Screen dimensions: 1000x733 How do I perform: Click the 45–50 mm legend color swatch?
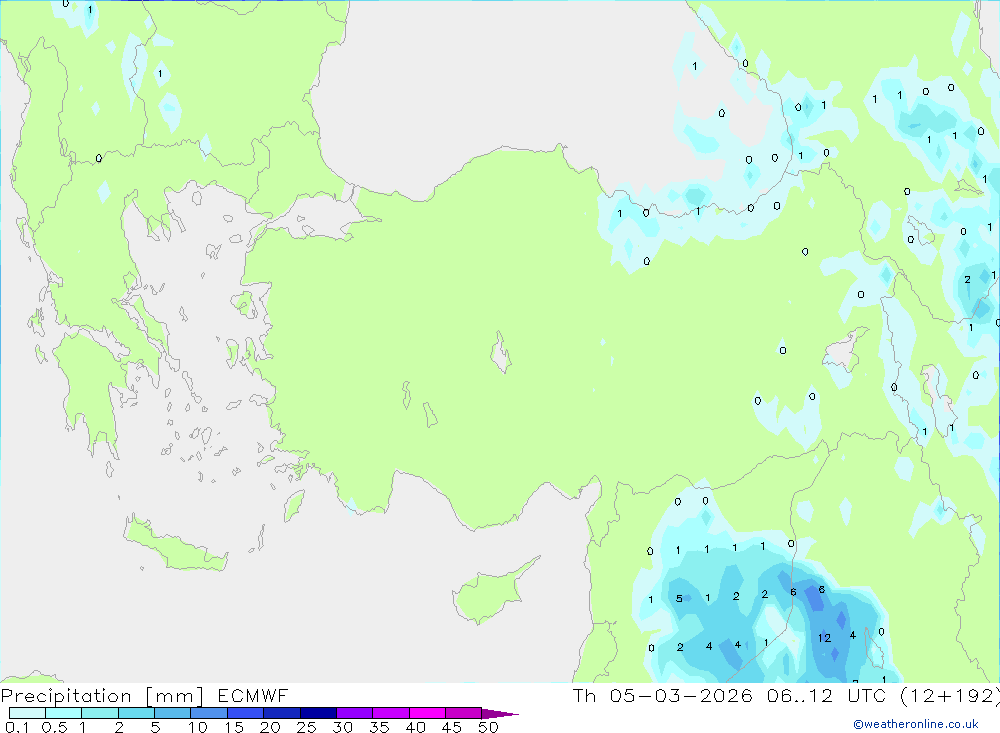click(x=463, y=713)
